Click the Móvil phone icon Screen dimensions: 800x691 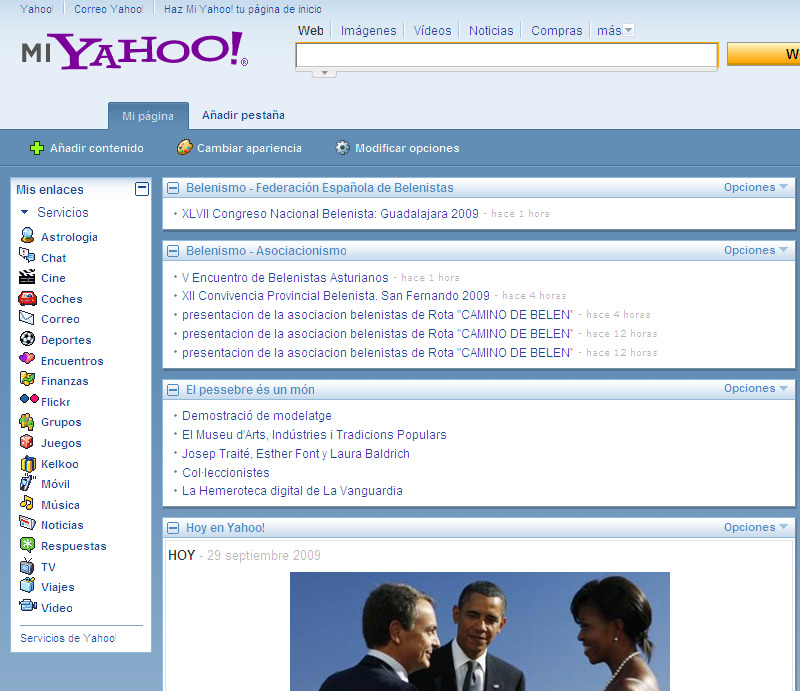(x=27, y=483)
